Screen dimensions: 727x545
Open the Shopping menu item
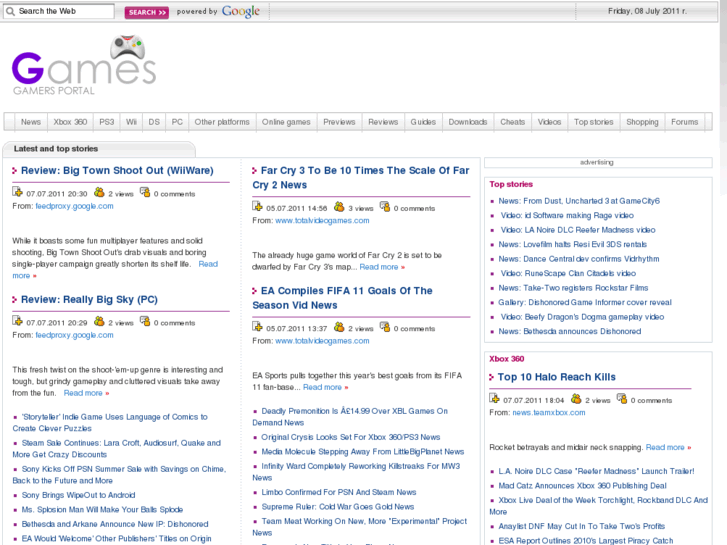pyautogui.click(x=642, y=122)
